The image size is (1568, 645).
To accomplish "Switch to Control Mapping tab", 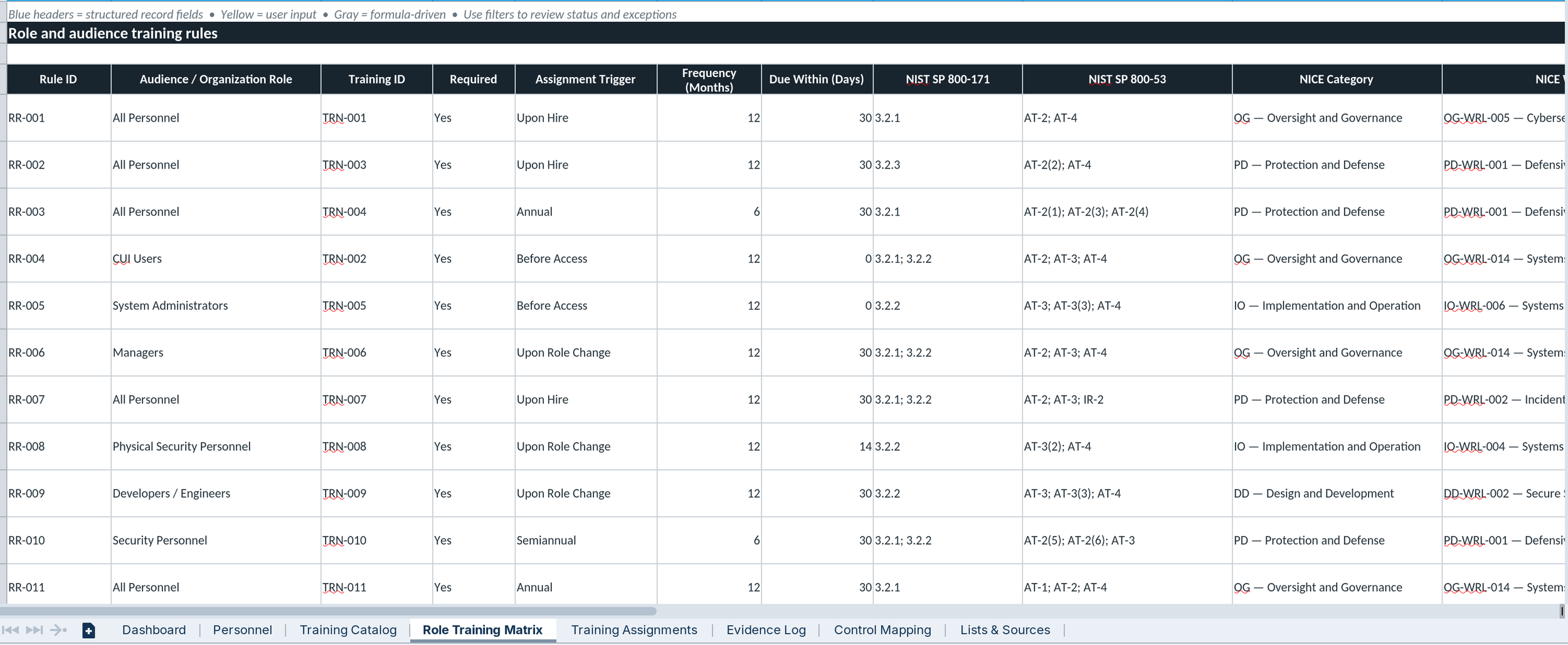I will [x=882, y=630].
